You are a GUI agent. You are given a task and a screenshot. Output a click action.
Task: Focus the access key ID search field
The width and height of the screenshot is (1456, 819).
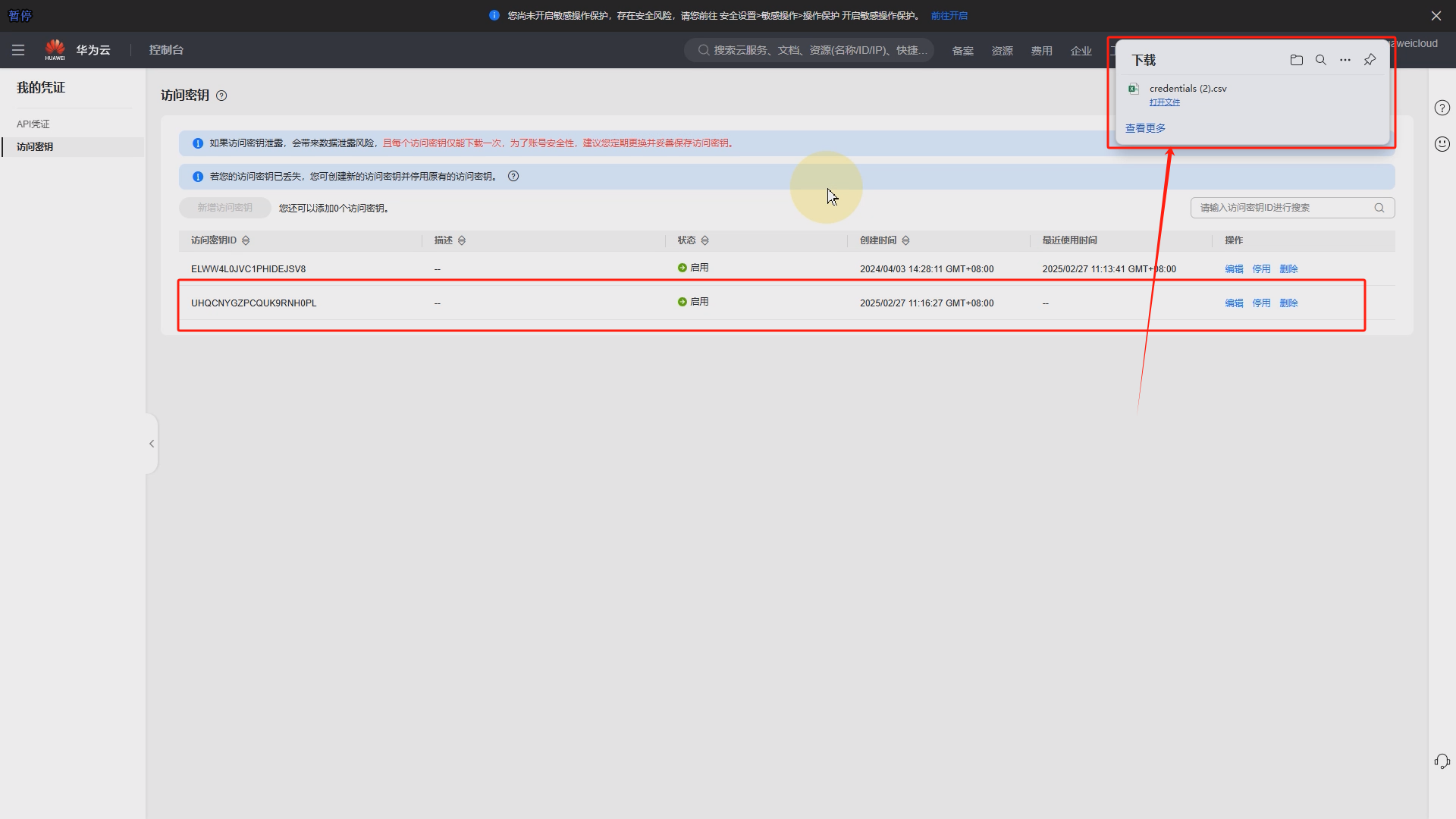click(x=1283, y=208)
